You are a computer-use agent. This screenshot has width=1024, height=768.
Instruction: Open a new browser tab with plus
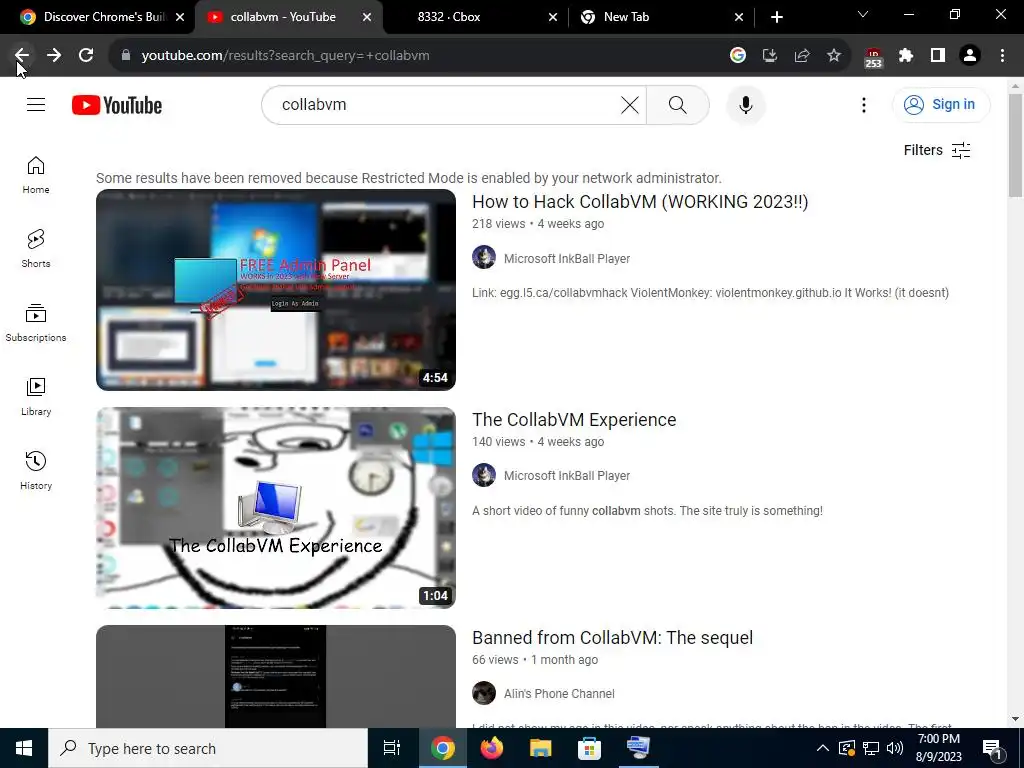(x=776, y=17)
